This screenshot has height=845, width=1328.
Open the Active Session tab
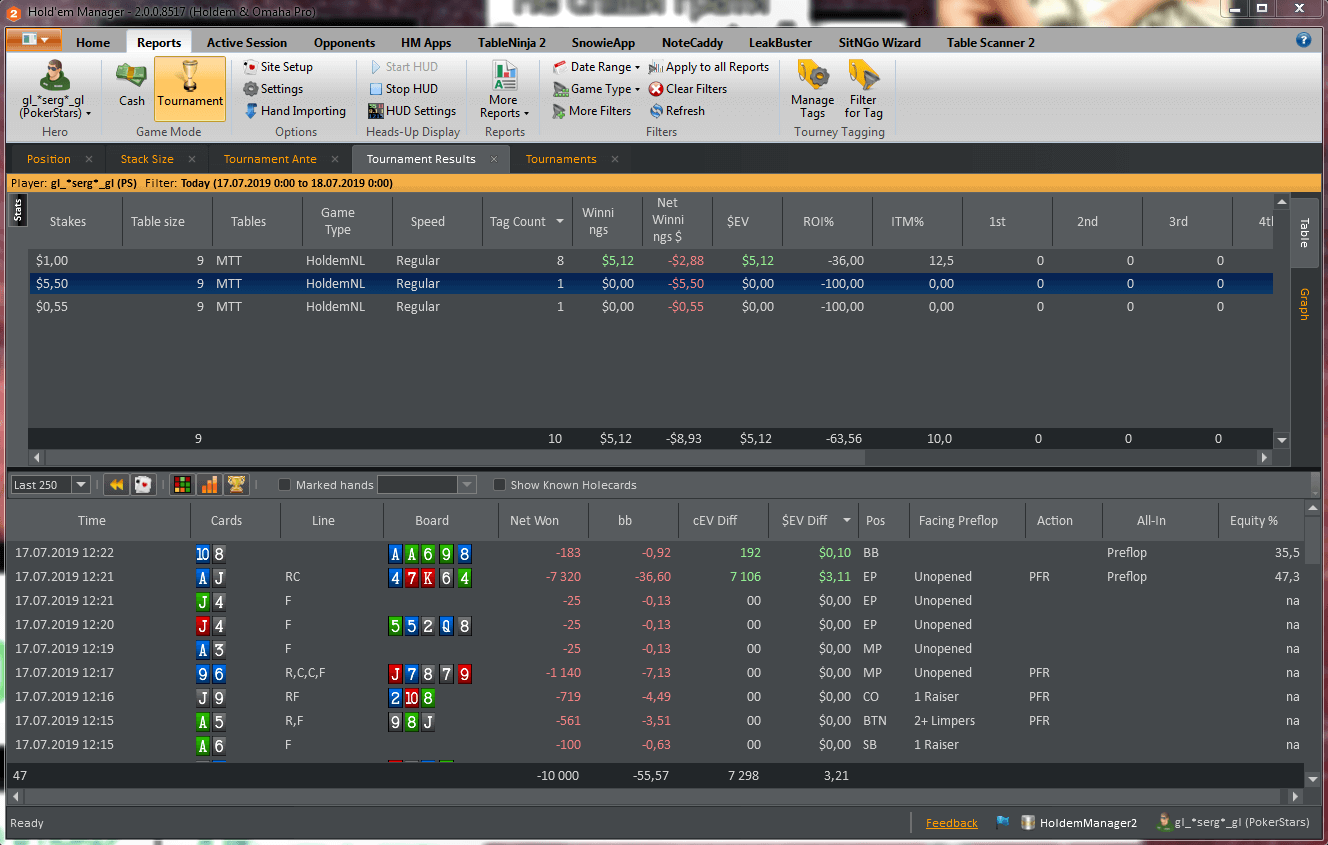[x=247, y=43]
